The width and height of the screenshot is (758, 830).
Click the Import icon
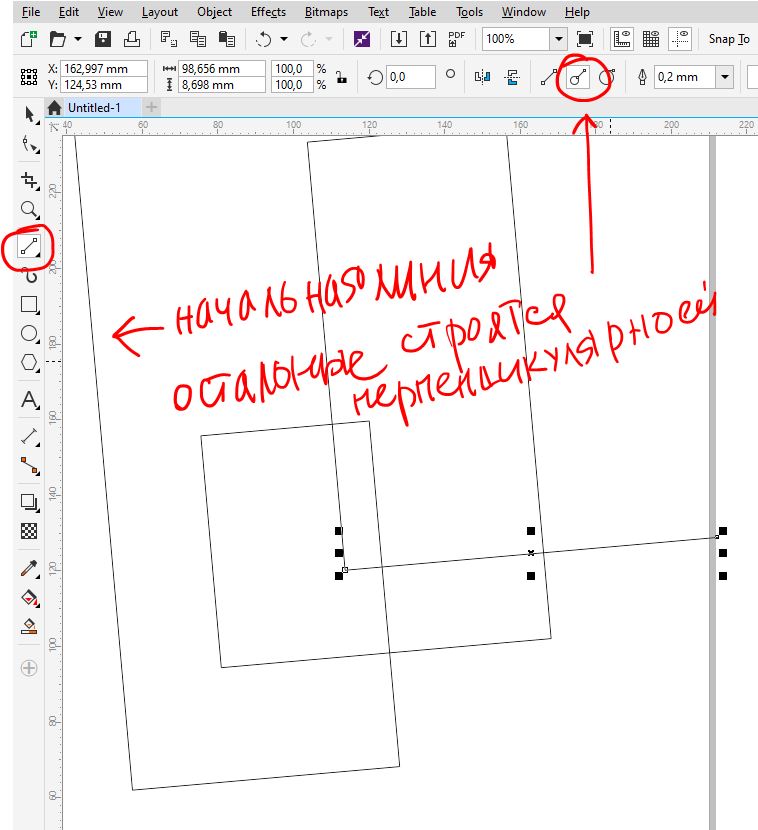click(399, 39)
